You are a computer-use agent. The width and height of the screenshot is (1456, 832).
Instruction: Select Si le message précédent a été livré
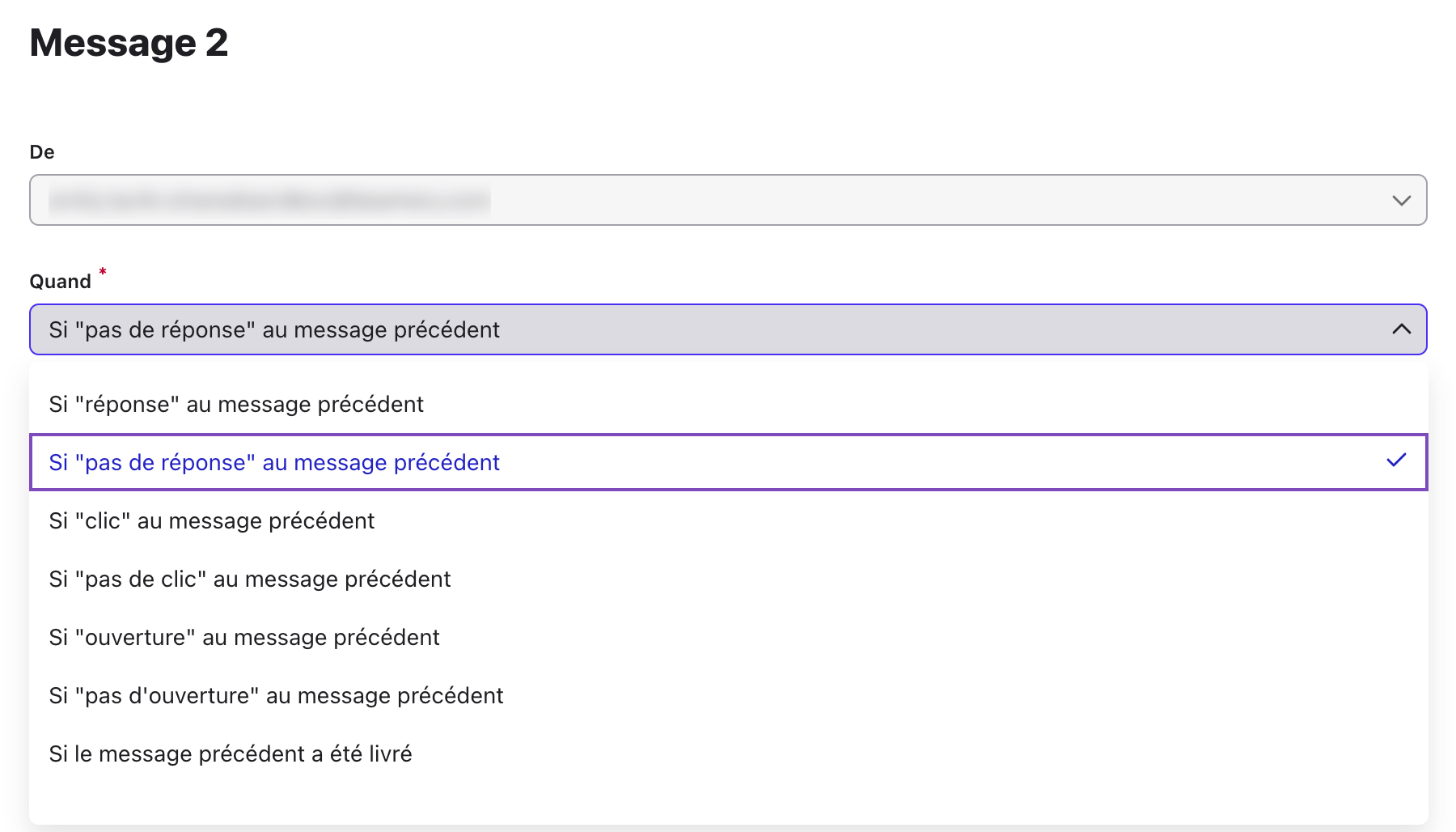point(728,753)
